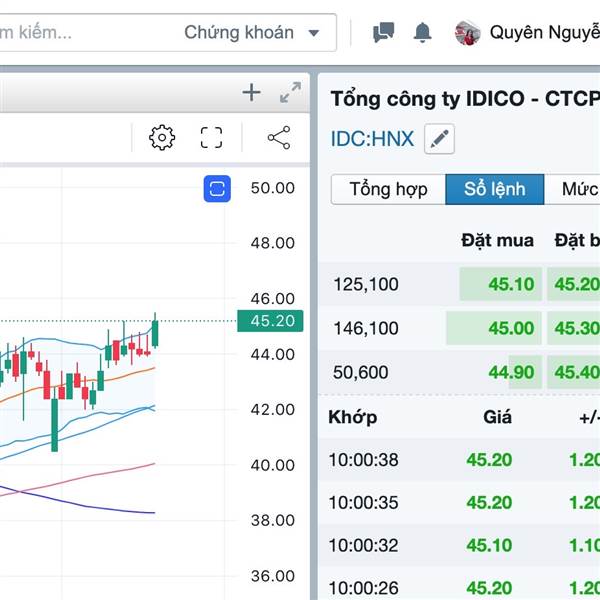Click the Tổng công ty IDICO company title
This screenshot has width=600, height=600.
click(x=465, y=99)
